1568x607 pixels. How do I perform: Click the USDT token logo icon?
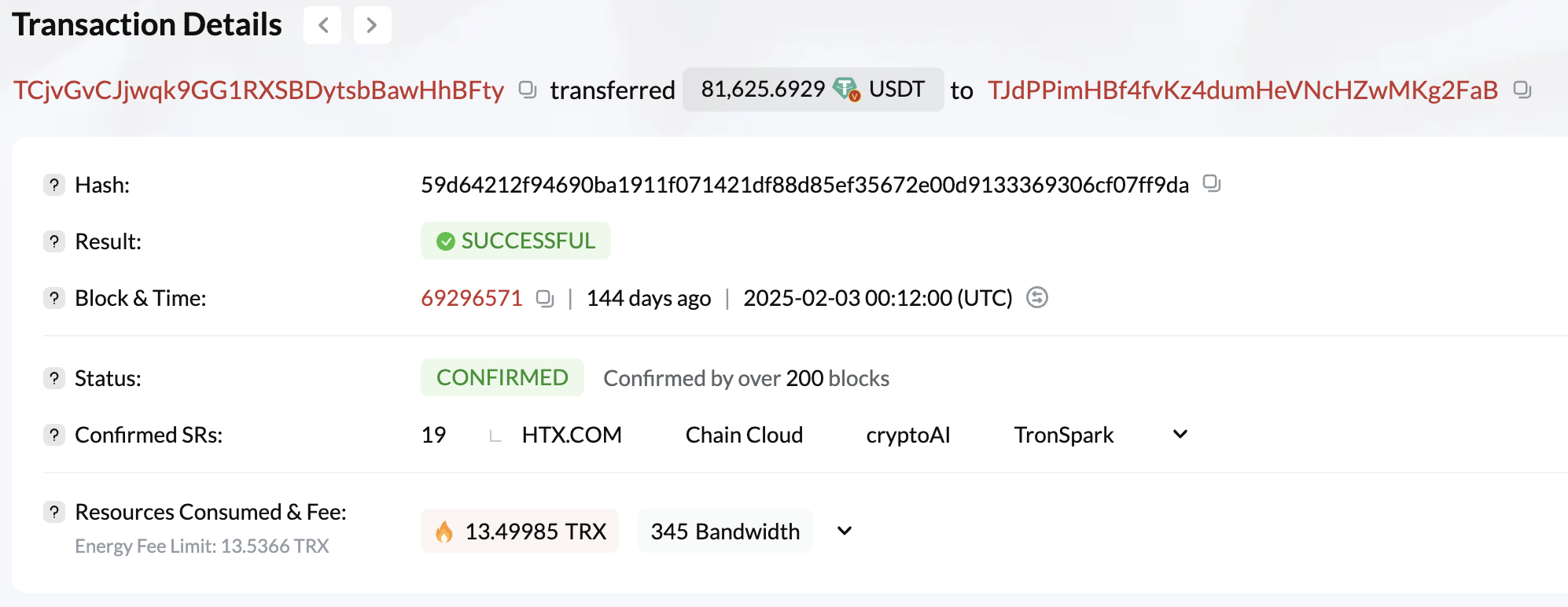pyautogui.click(x=846, y=89)
